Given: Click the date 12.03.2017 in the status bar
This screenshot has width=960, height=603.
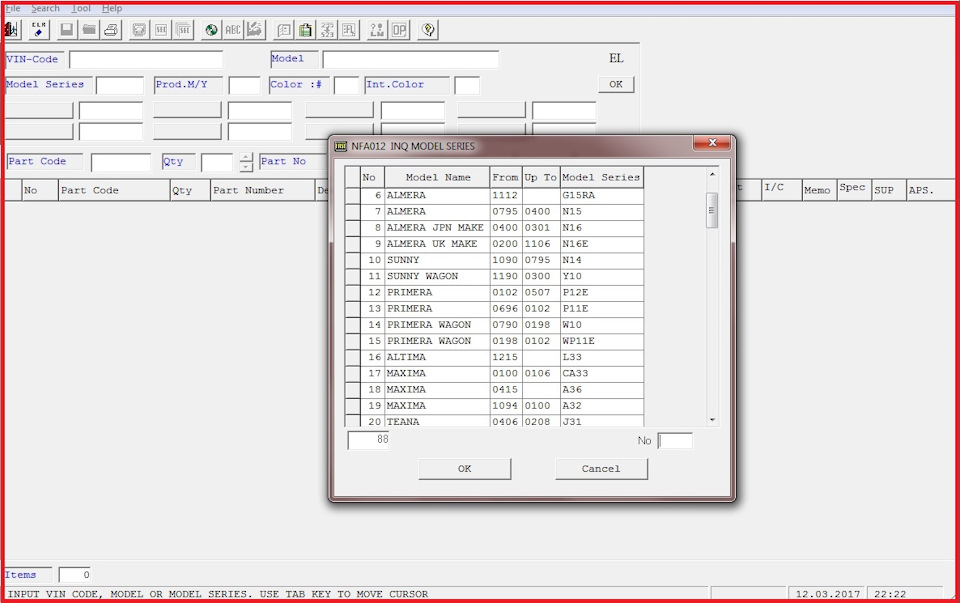Looking at the screenshot, I should 828,594.
